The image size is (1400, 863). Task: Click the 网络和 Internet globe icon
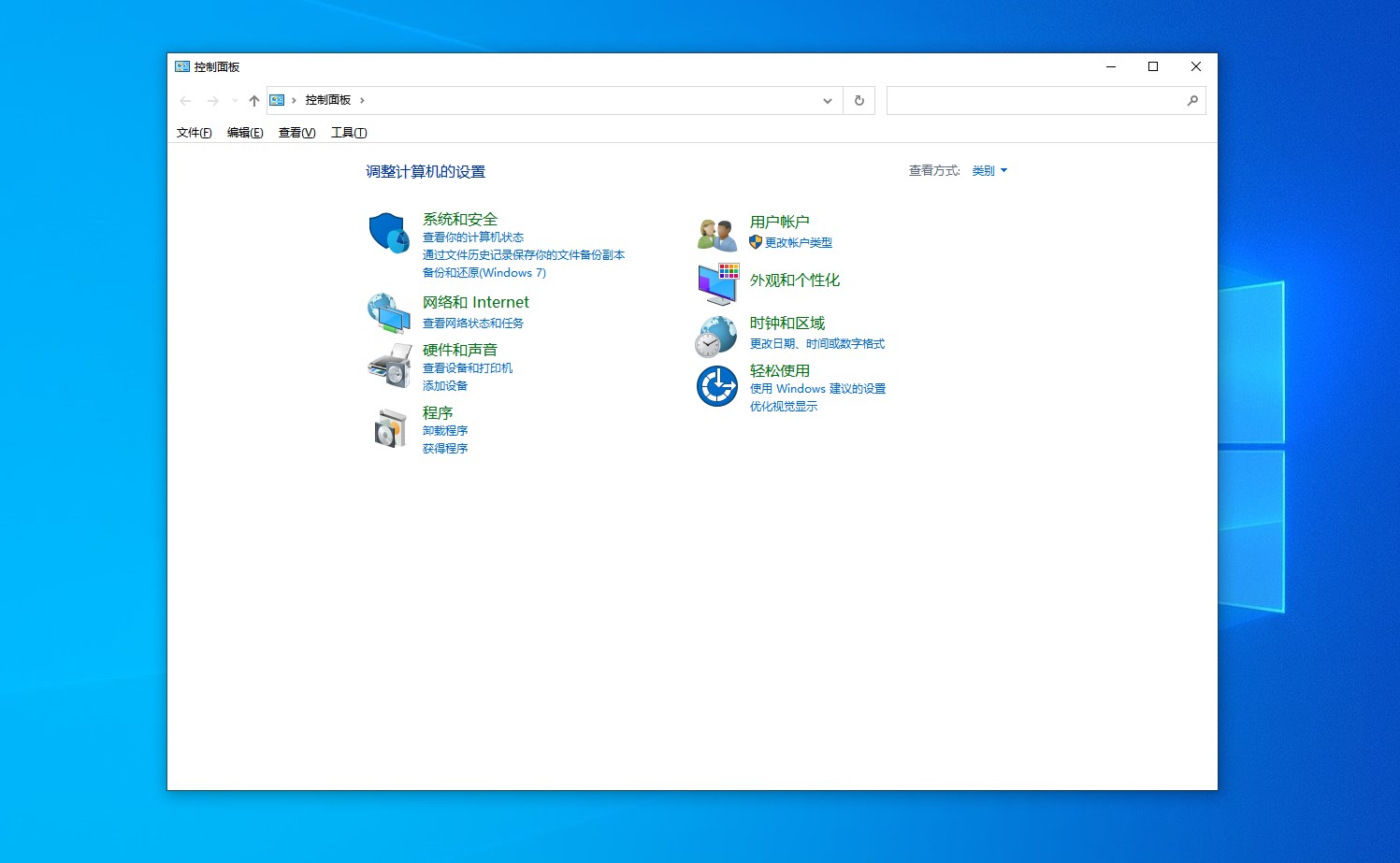389,313
